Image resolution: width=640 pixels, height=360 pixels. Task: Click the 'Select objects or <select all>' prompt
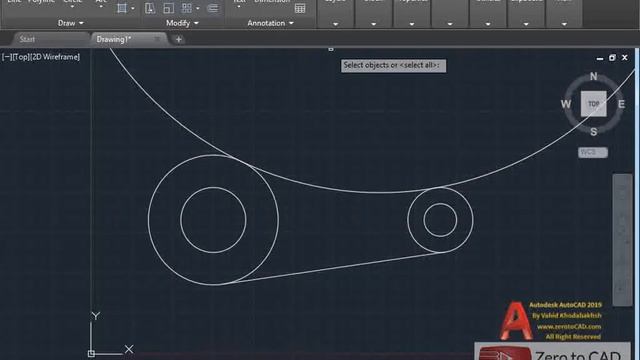(x=393, y=66)
